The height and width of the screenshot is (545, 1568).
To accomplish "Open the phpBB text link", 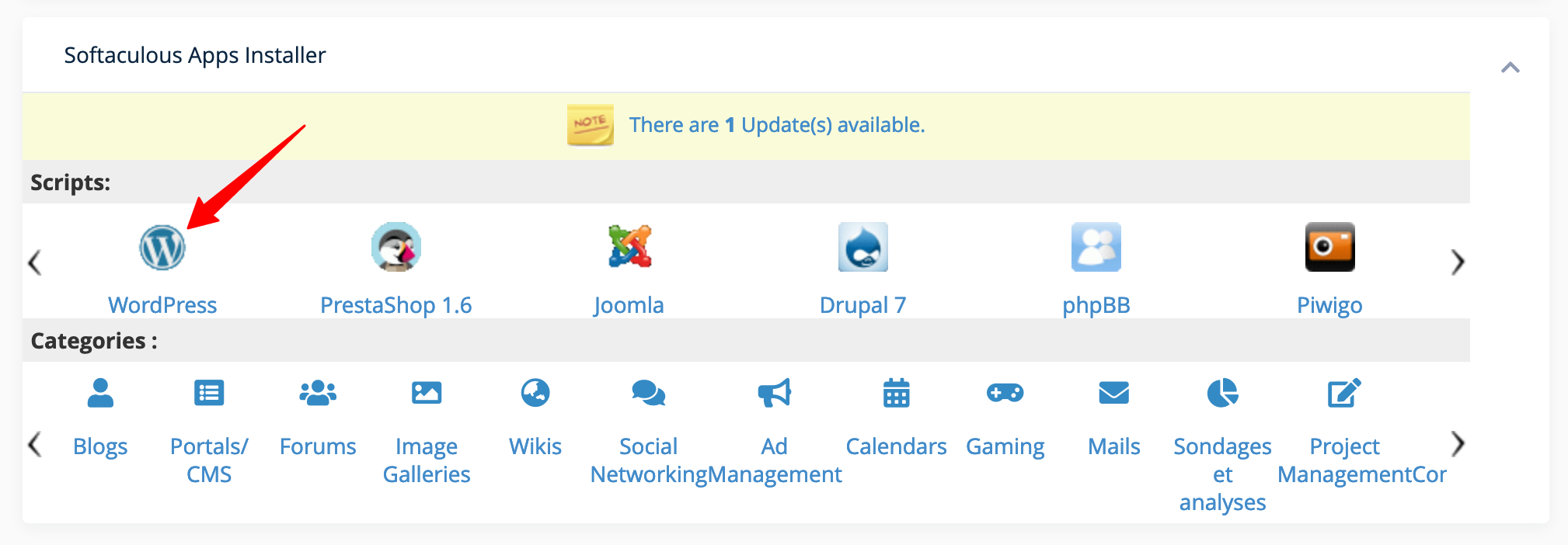I will coord(1096,305).
